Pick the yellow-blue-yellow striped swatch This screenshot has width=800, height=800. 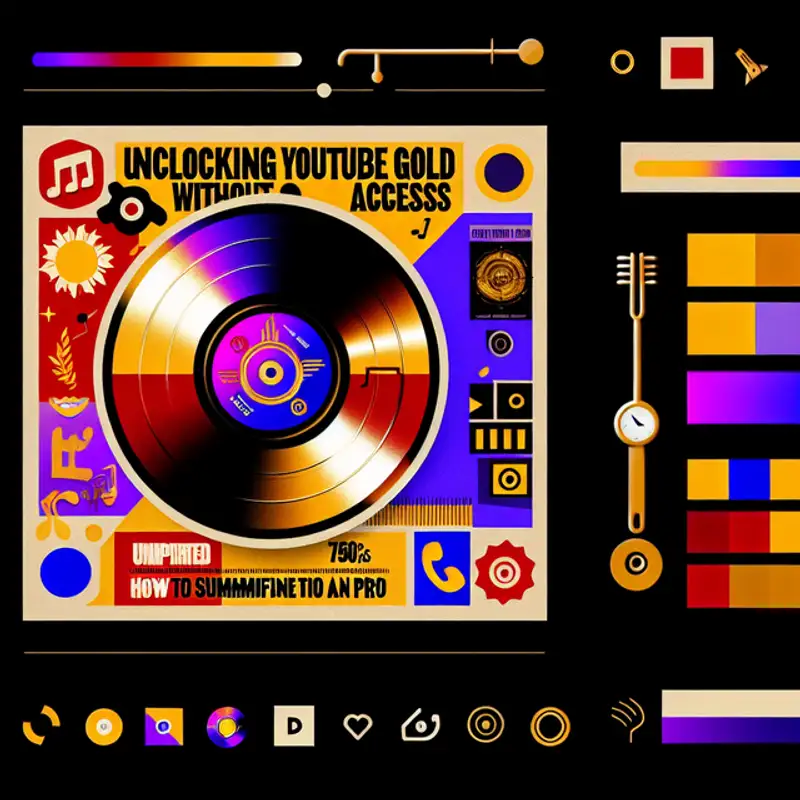[743, 479]
